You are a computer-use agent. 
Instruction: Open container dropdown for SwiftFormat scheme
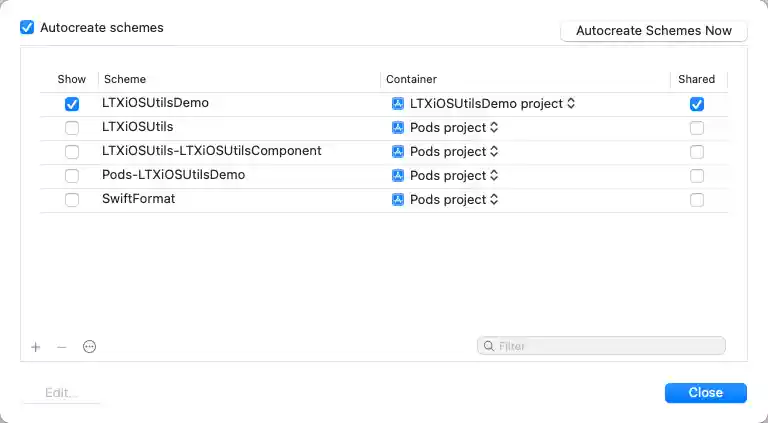(494, 200)
